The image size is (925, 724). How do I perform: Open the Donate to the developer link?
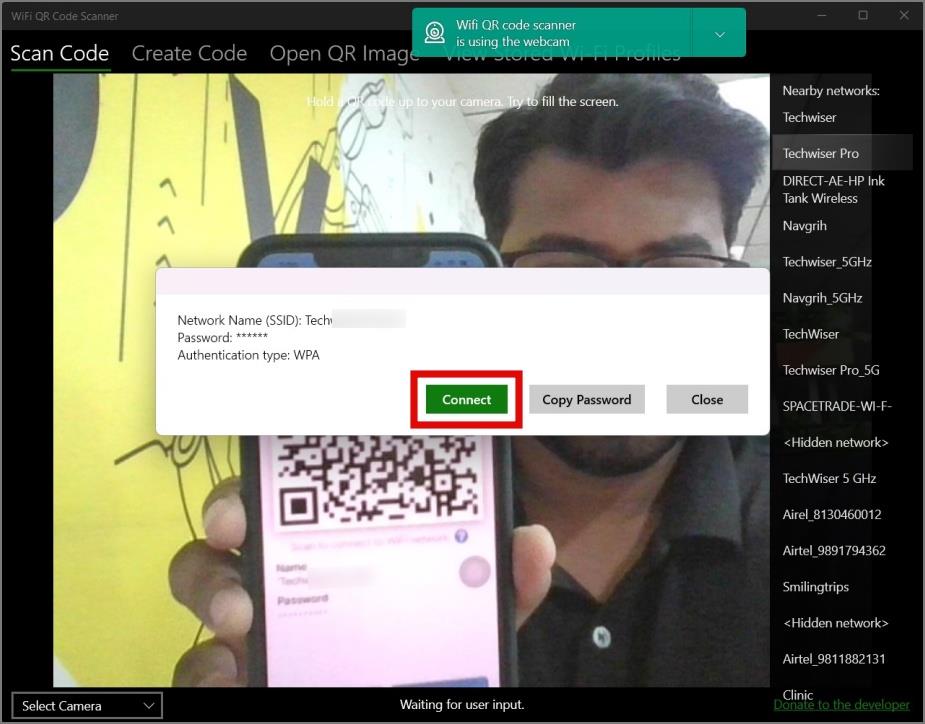pyautogui.click(x=842, y=705)
